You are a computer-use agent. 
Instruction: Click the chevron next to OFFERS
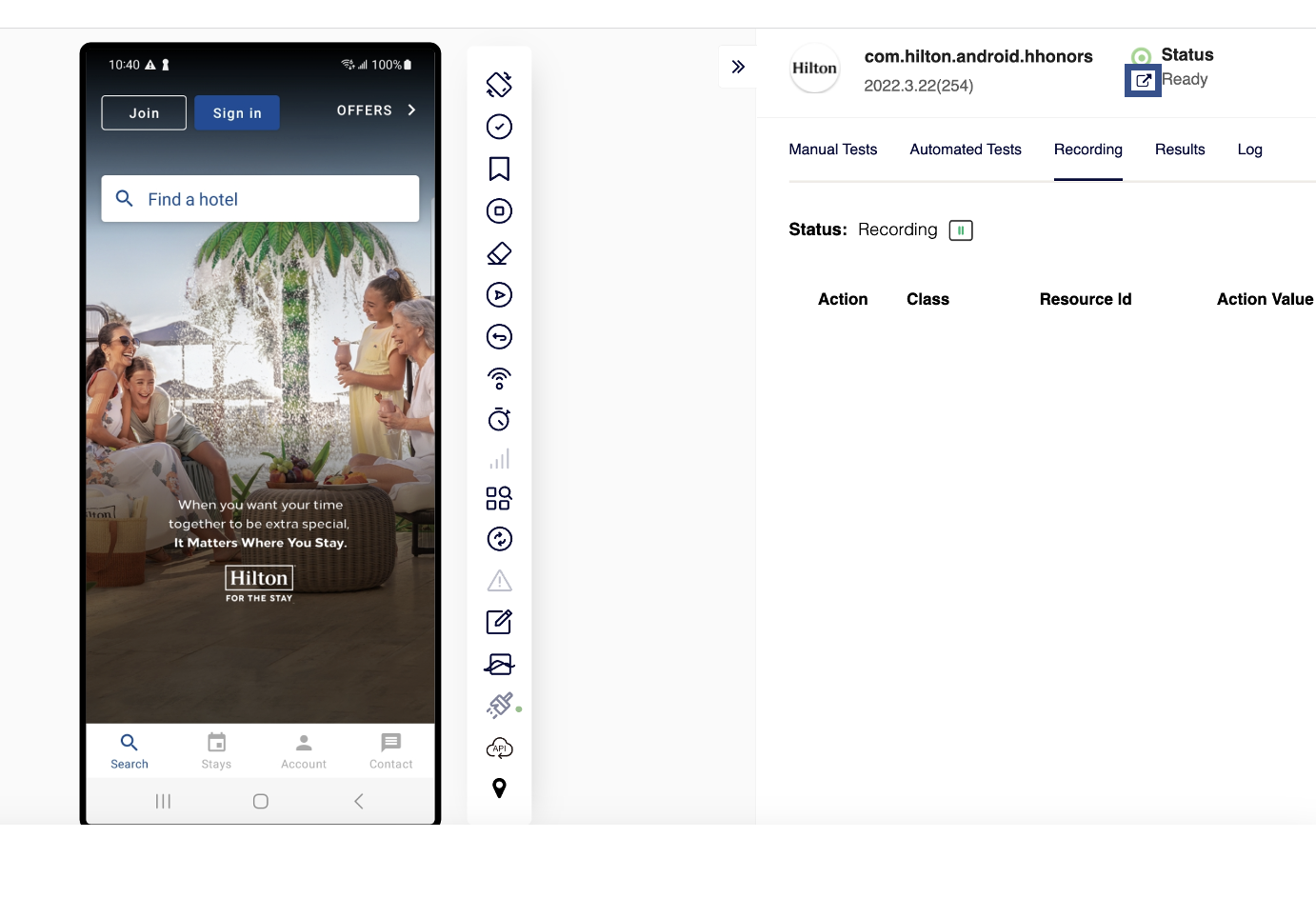[x=411, y=110]
